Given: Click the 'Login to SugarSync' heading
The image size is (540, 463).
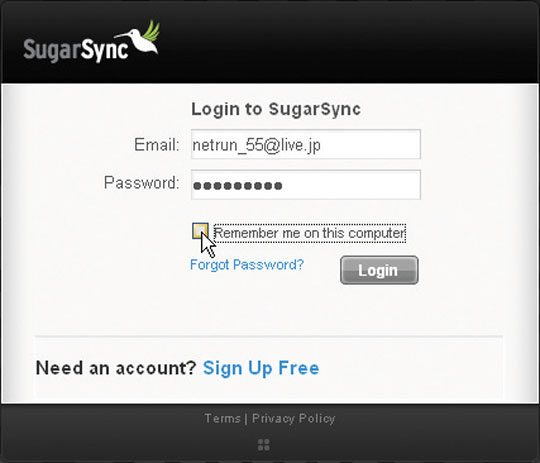Looking at the screenshot, I should [276, 109].
